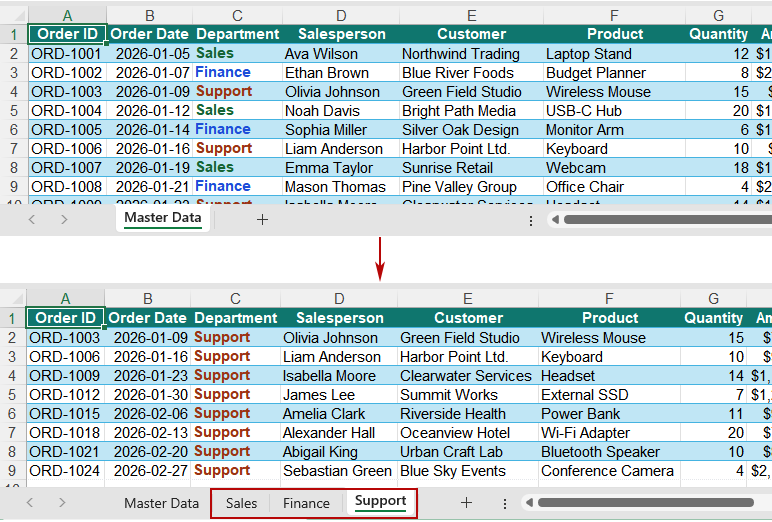Select date cell 2026-01-19
772x522 pixels.
point(150,168)
